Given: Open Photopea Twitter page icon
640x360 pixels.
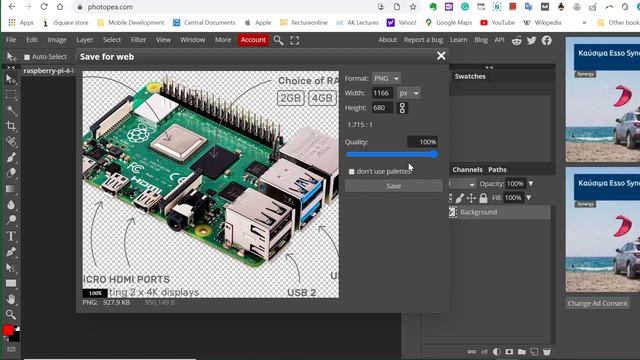Looking at the screenshot, I should point(531,40).
